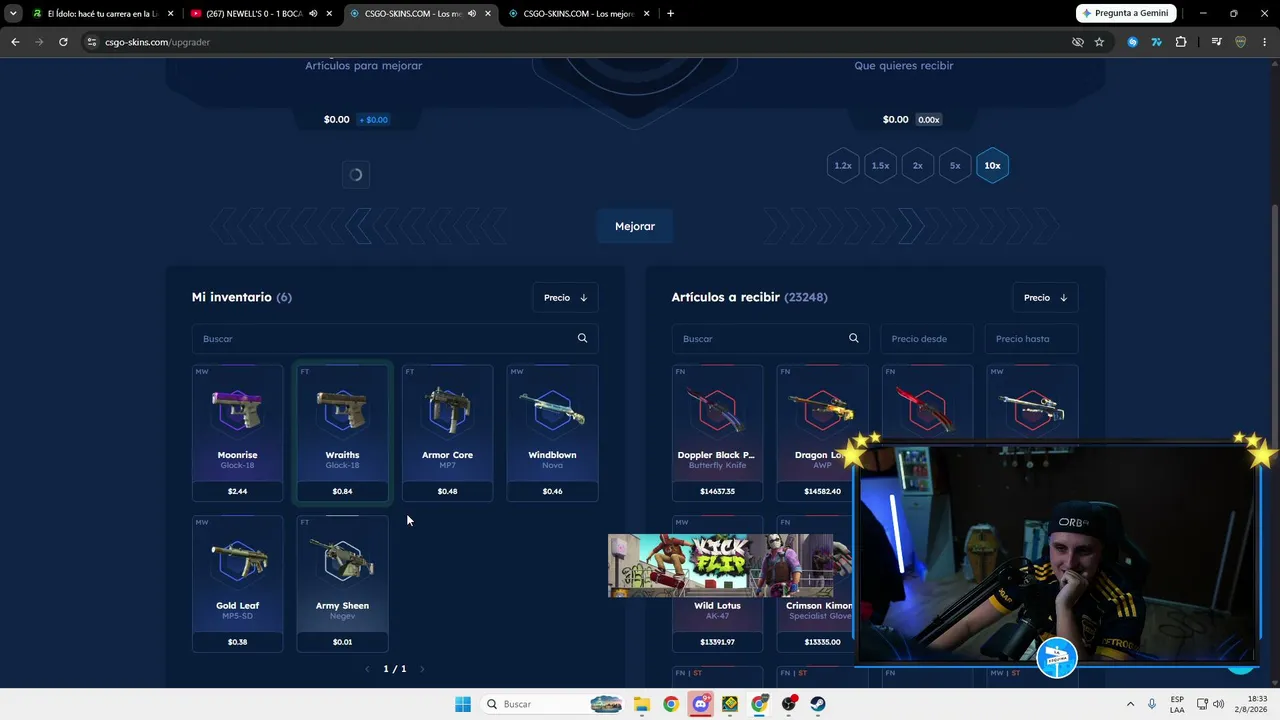Open Precio sort dropdown in Artículos a recibir

1045,297
